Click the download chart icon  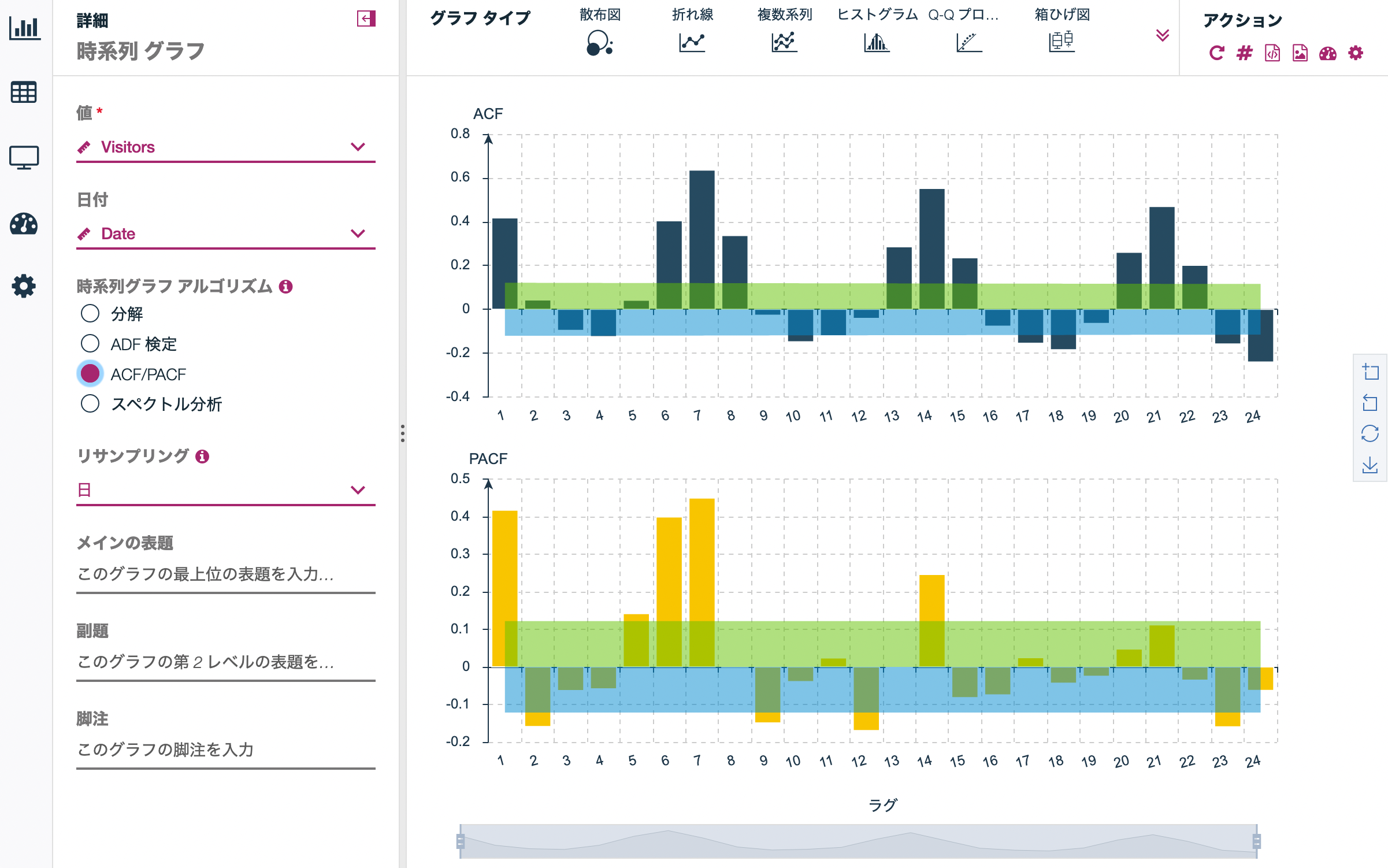(x=1370, y=465)
